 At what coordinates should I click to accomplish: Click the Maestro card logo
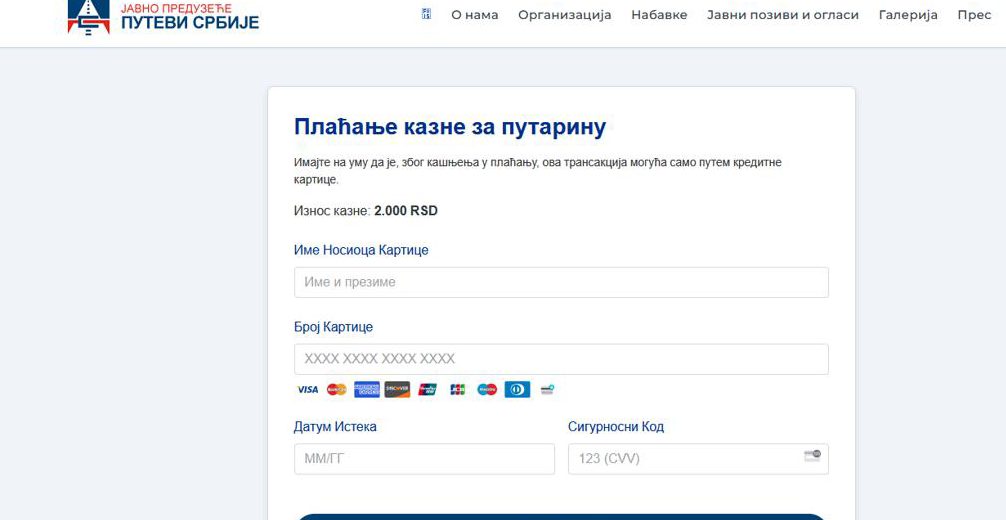point(487,390)
